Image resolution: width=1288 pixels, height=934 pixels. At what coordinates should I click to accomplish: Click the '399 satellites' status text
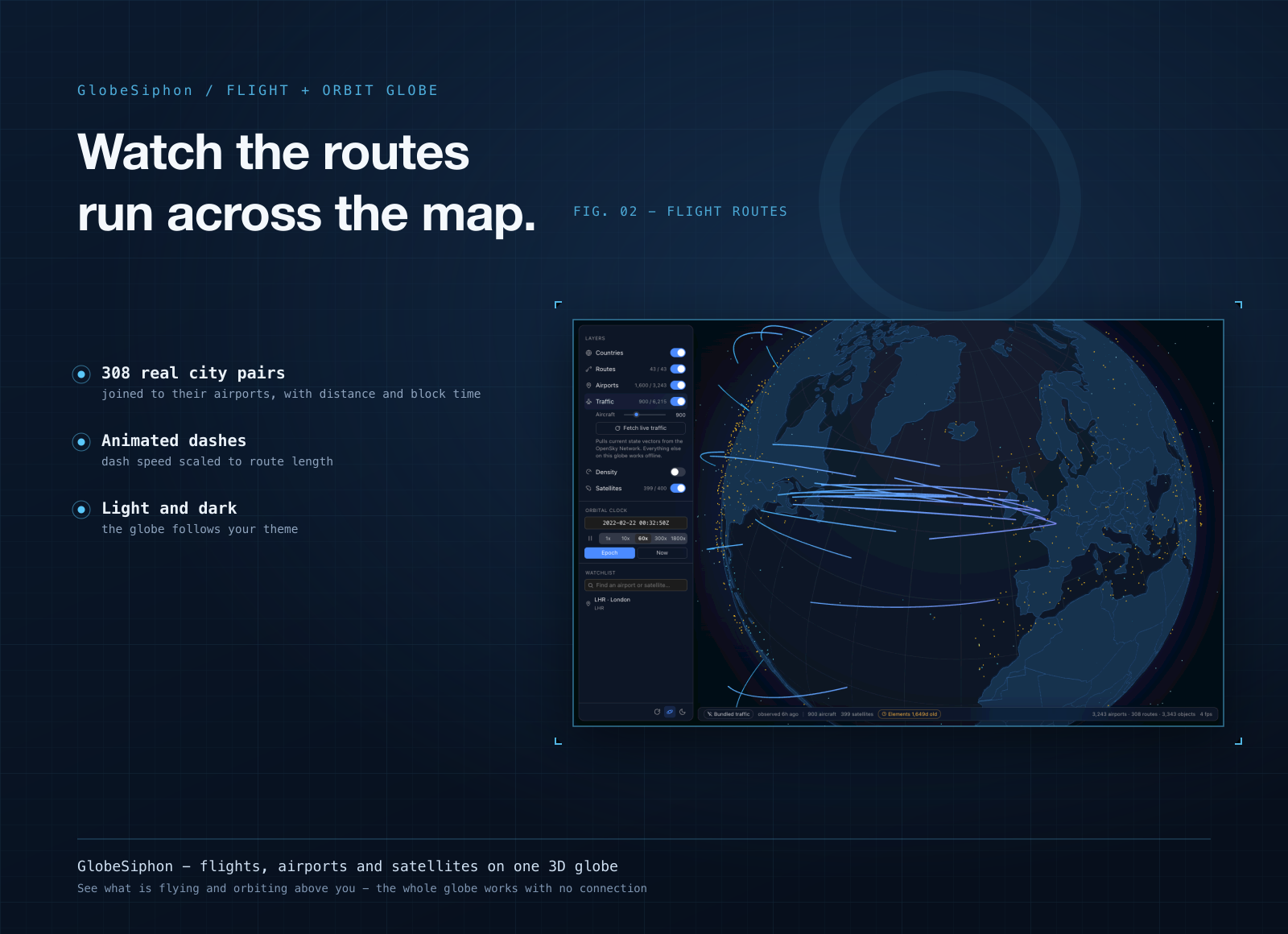click(857, 714)
